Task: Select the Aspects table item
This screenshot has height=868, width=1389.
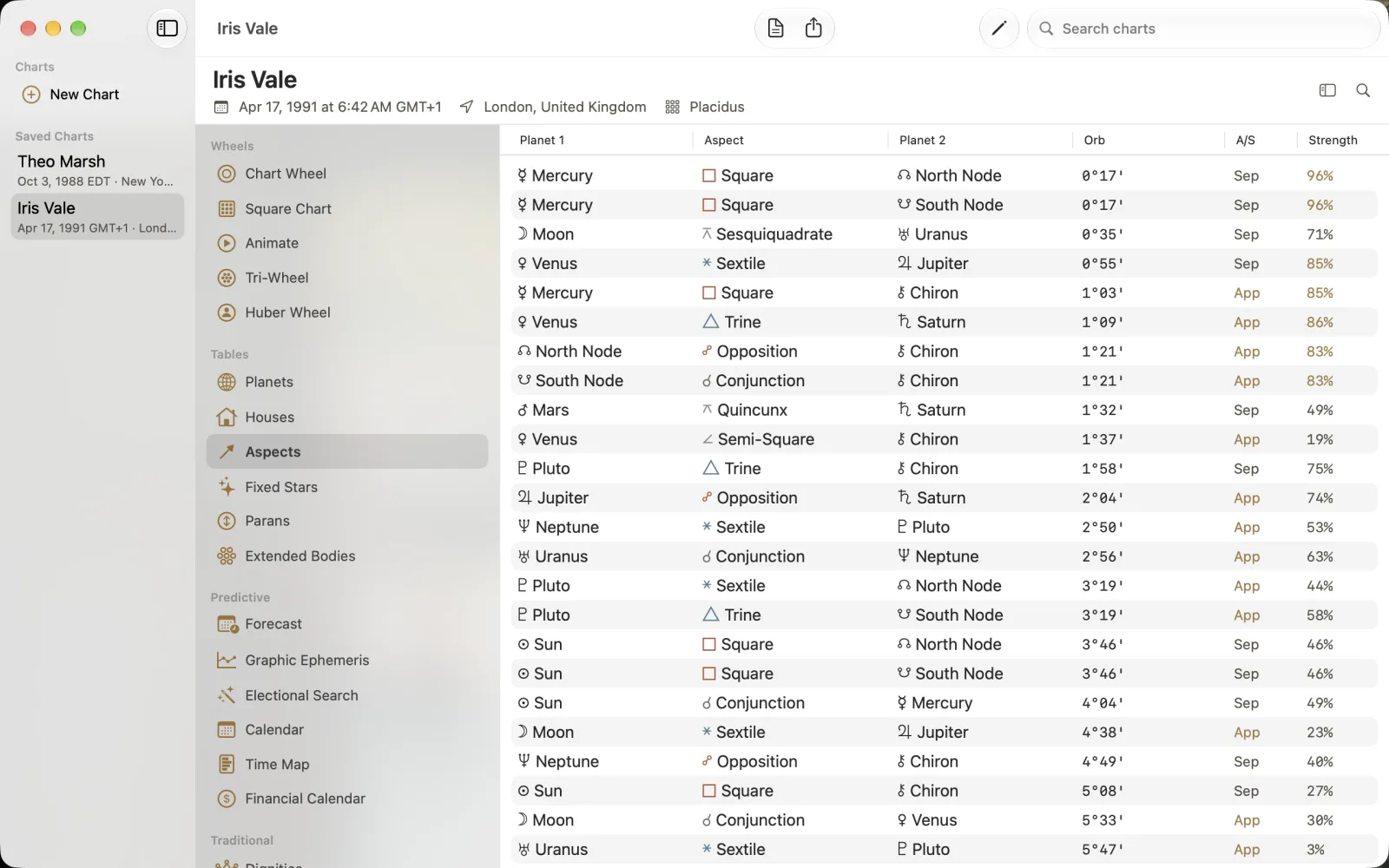Action: [x=347, y=451]
